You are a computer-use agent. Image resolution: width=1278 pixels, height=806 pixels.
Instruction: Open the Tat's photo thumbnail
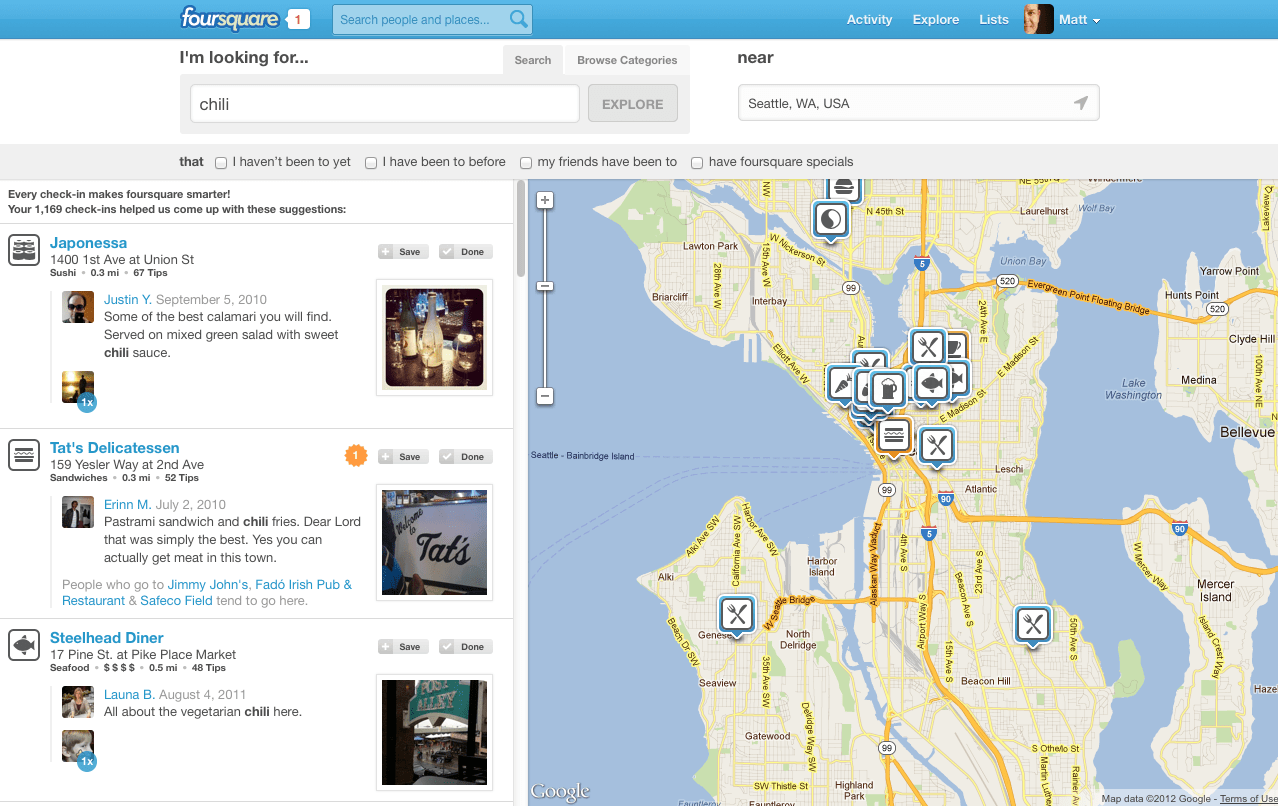433,542
